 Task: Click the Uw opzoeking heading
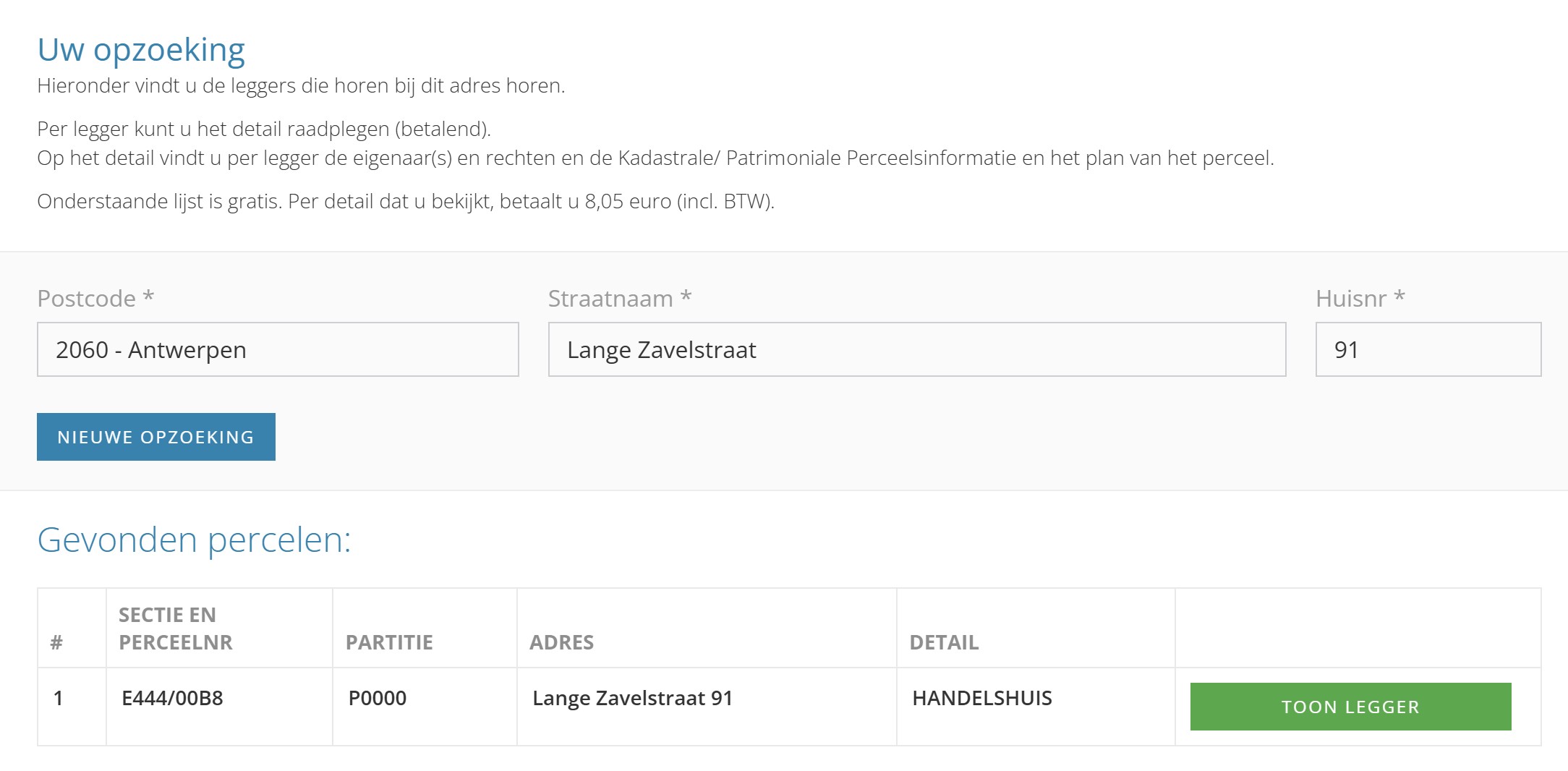click(141, 50)
